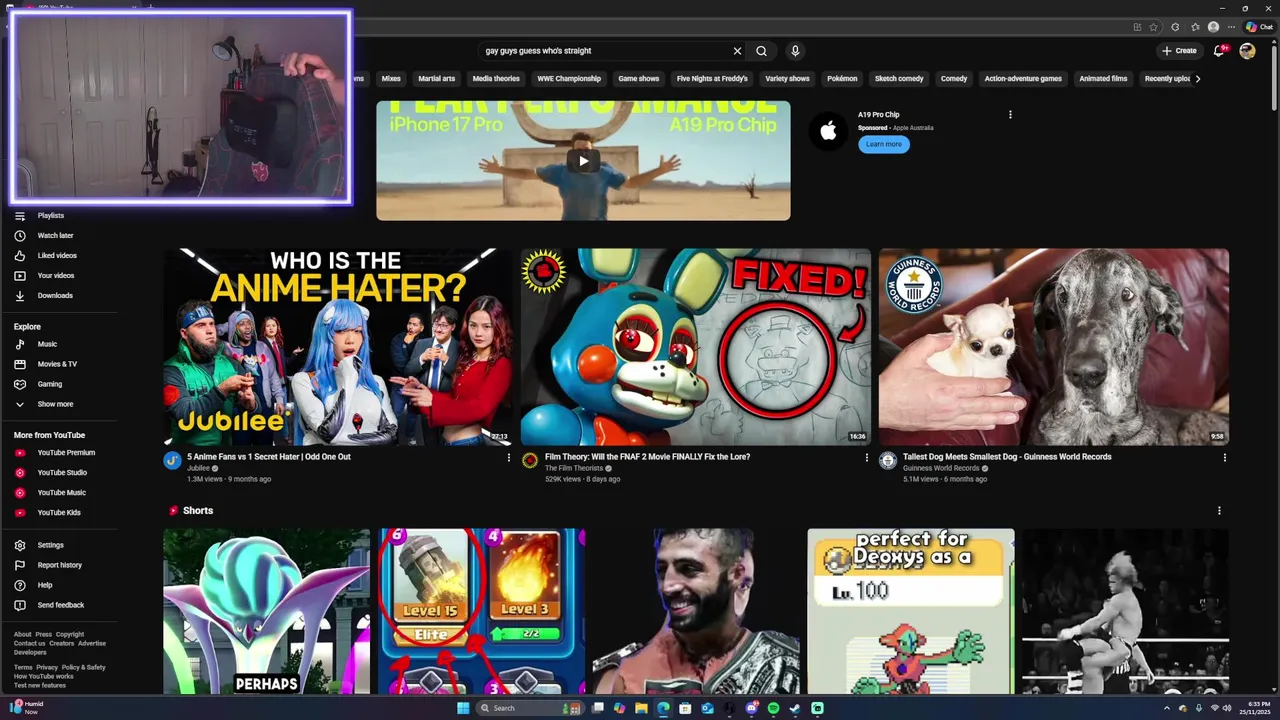
Task: Select the Media theories chip
Action: click(496, 79)
